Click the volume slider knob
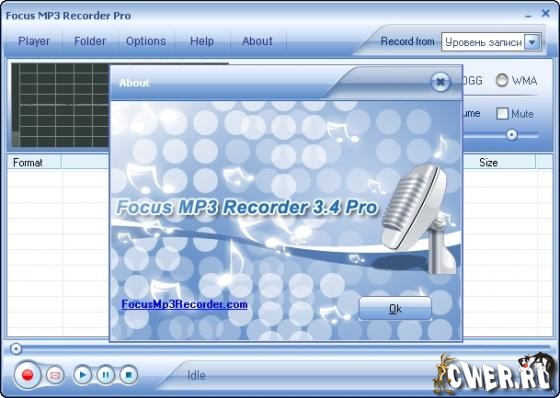 512,135
